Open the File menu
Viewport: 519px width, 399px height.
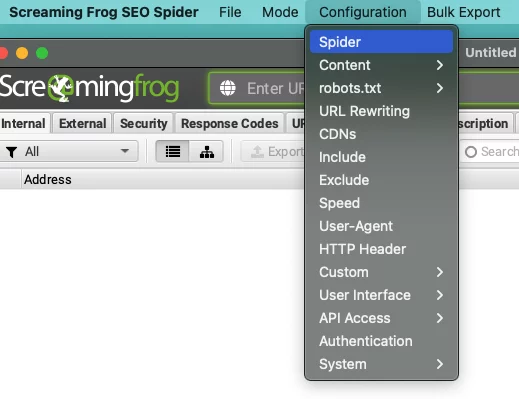tap(230, 12)
